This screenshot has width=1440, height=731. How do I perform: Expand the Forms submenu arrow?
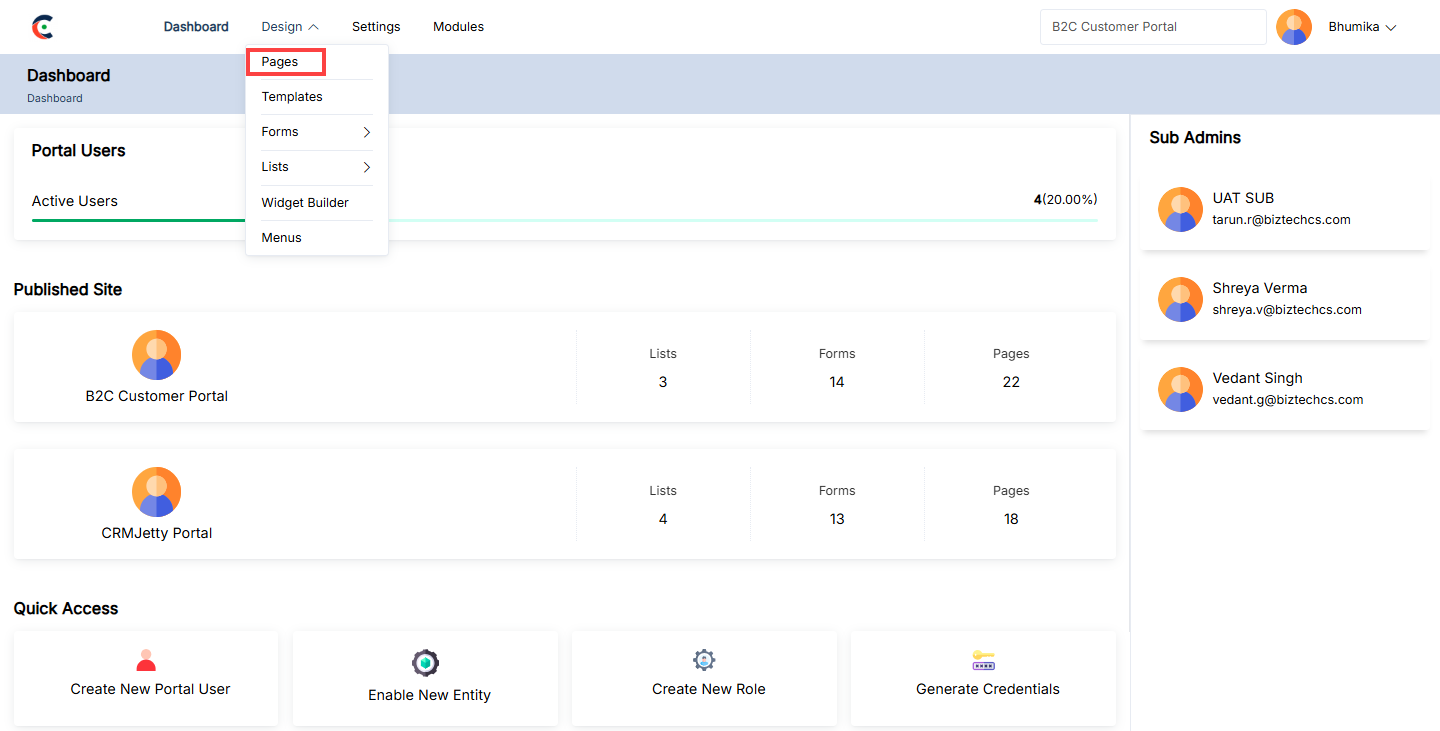coord(367,132)
